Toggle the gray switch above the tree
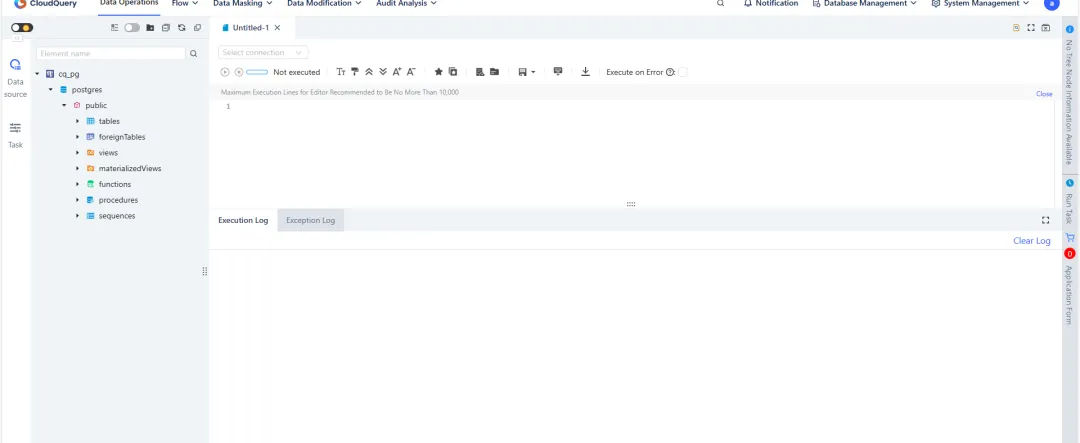1080x443 pixels. pos(132,28)
